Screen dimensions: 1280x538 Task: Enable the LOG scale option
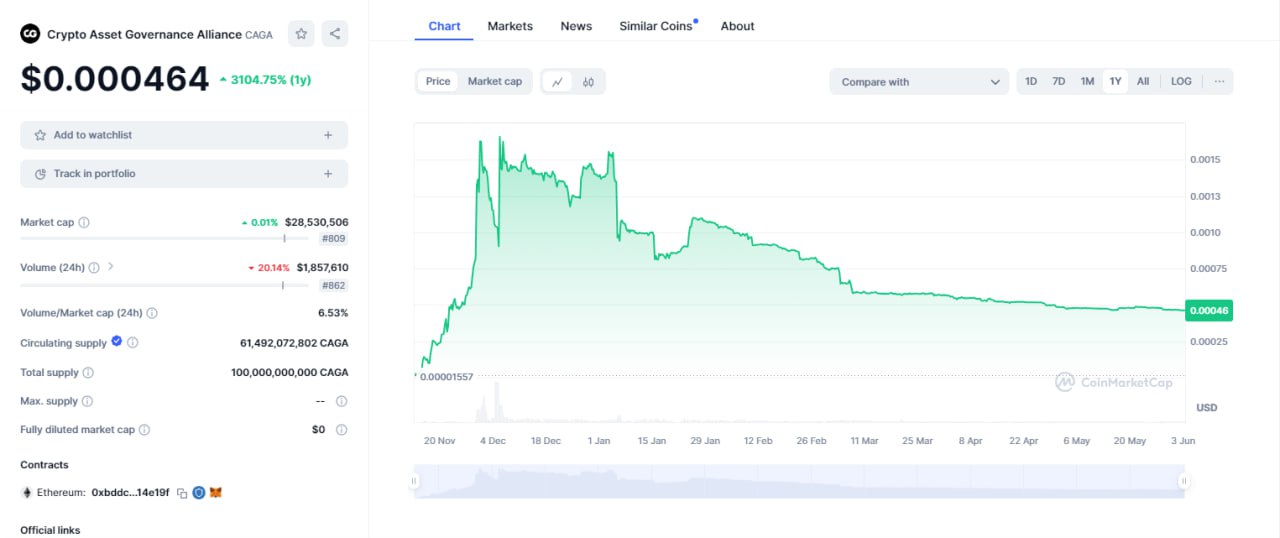click(x=1181, y=82)
